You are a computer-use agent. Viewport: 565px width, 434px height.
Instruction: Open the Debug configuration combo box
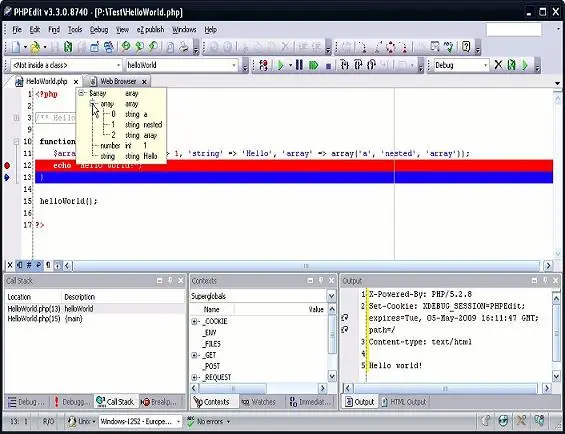tap(485, 66)
